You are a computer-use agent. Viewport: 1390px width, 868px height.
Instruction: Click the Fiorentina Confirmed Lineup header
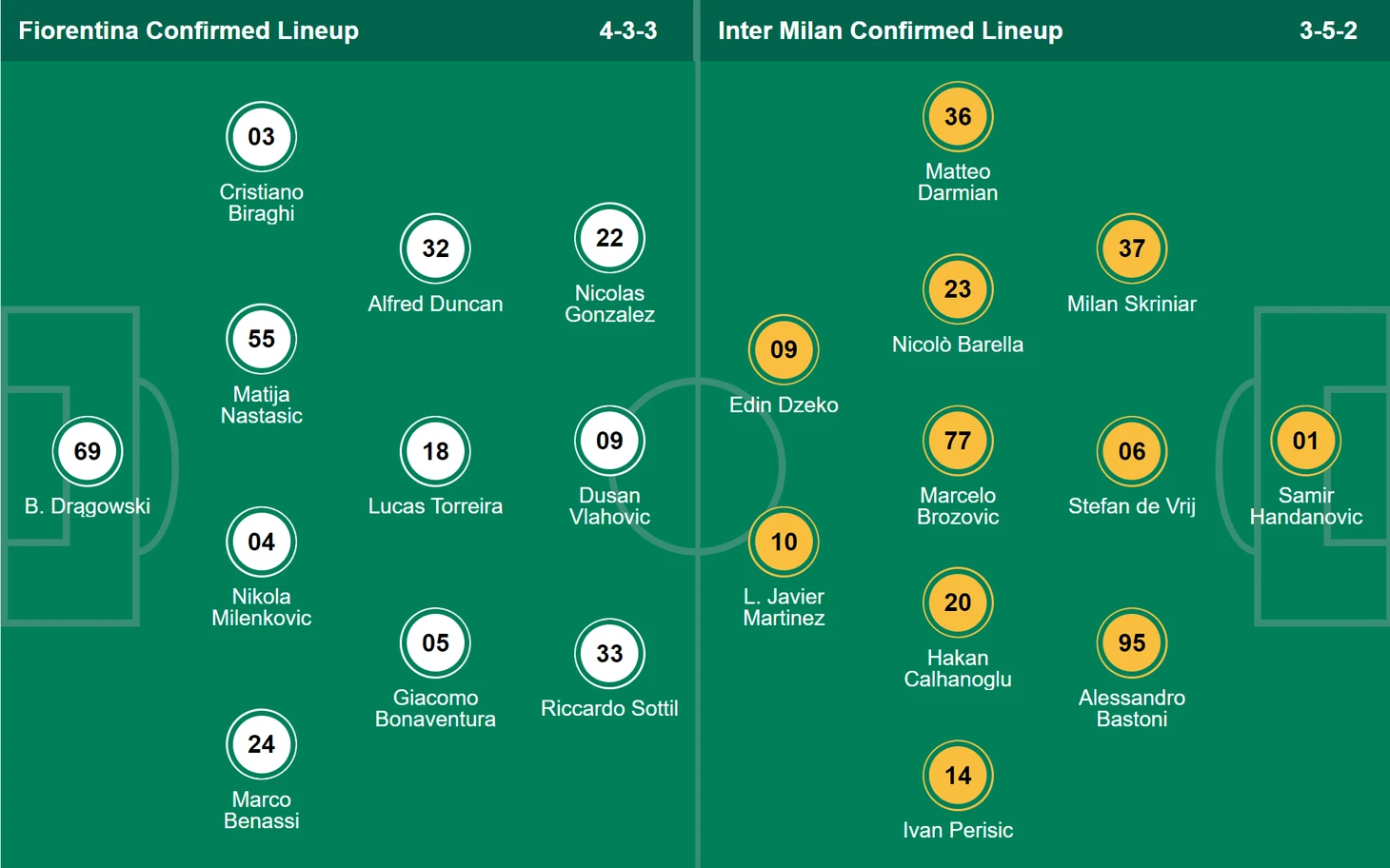[x=189, y=30]
